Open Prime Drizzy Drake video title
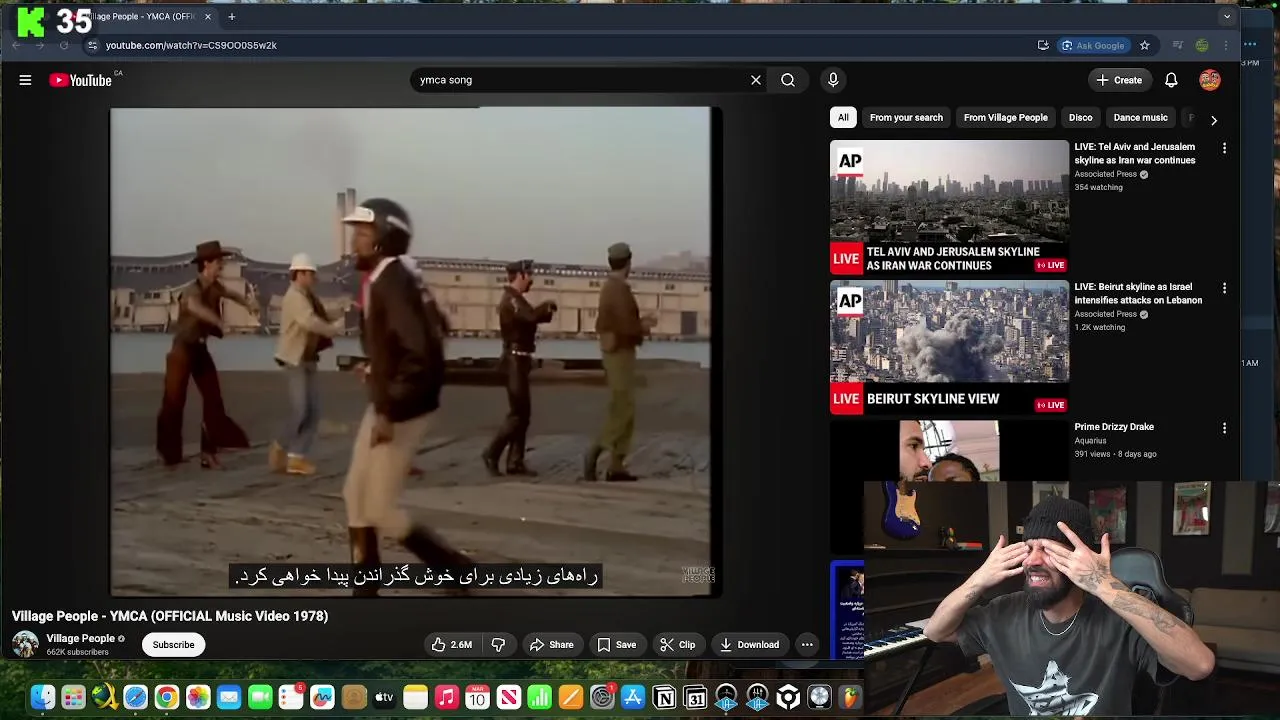Screen dimensions: 1280x720 (x=1114, y=427)
